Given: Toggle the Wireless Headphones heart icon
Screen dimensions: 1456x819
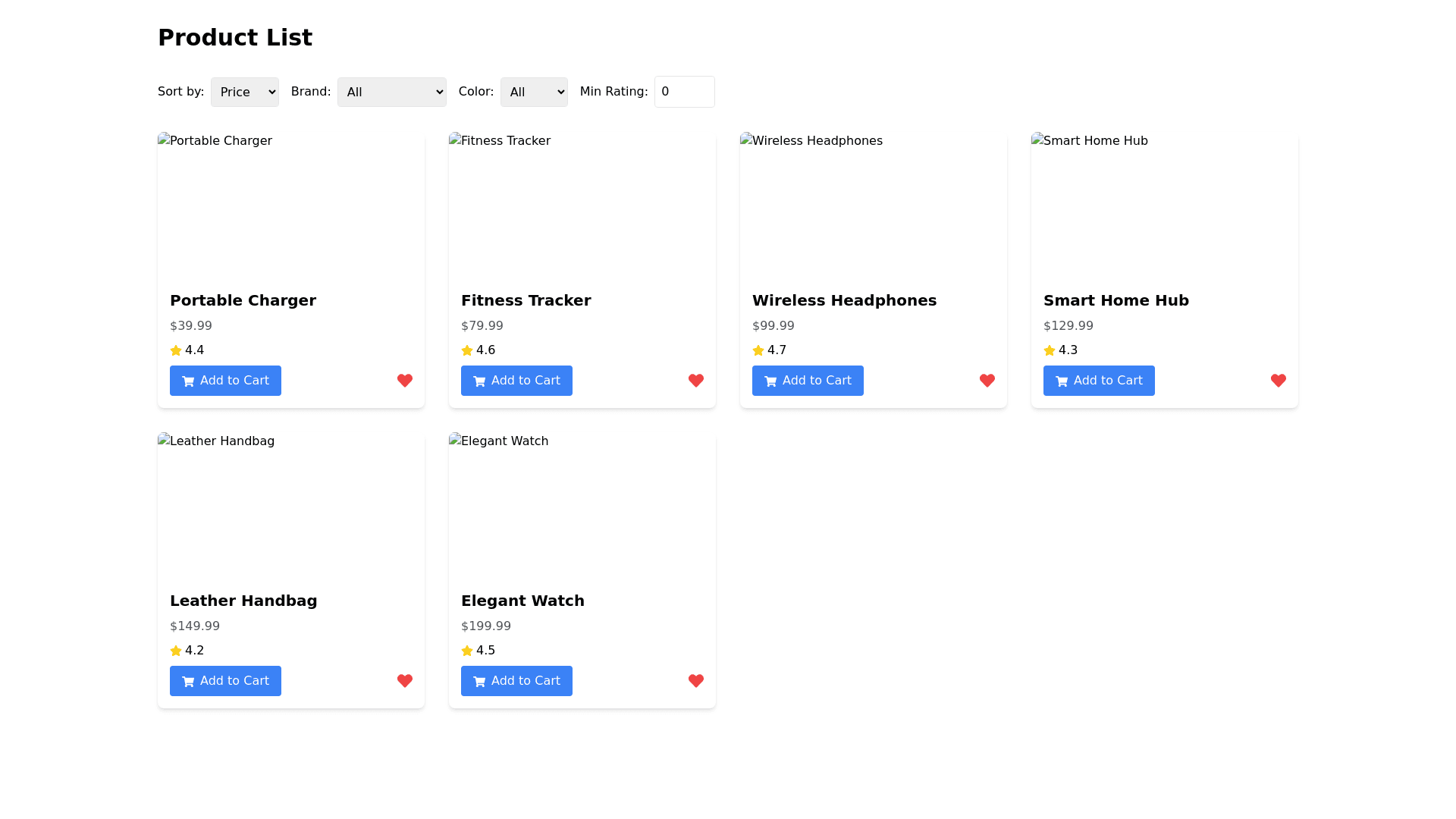Looking at the screenshot, I should (x=987, y=381).
